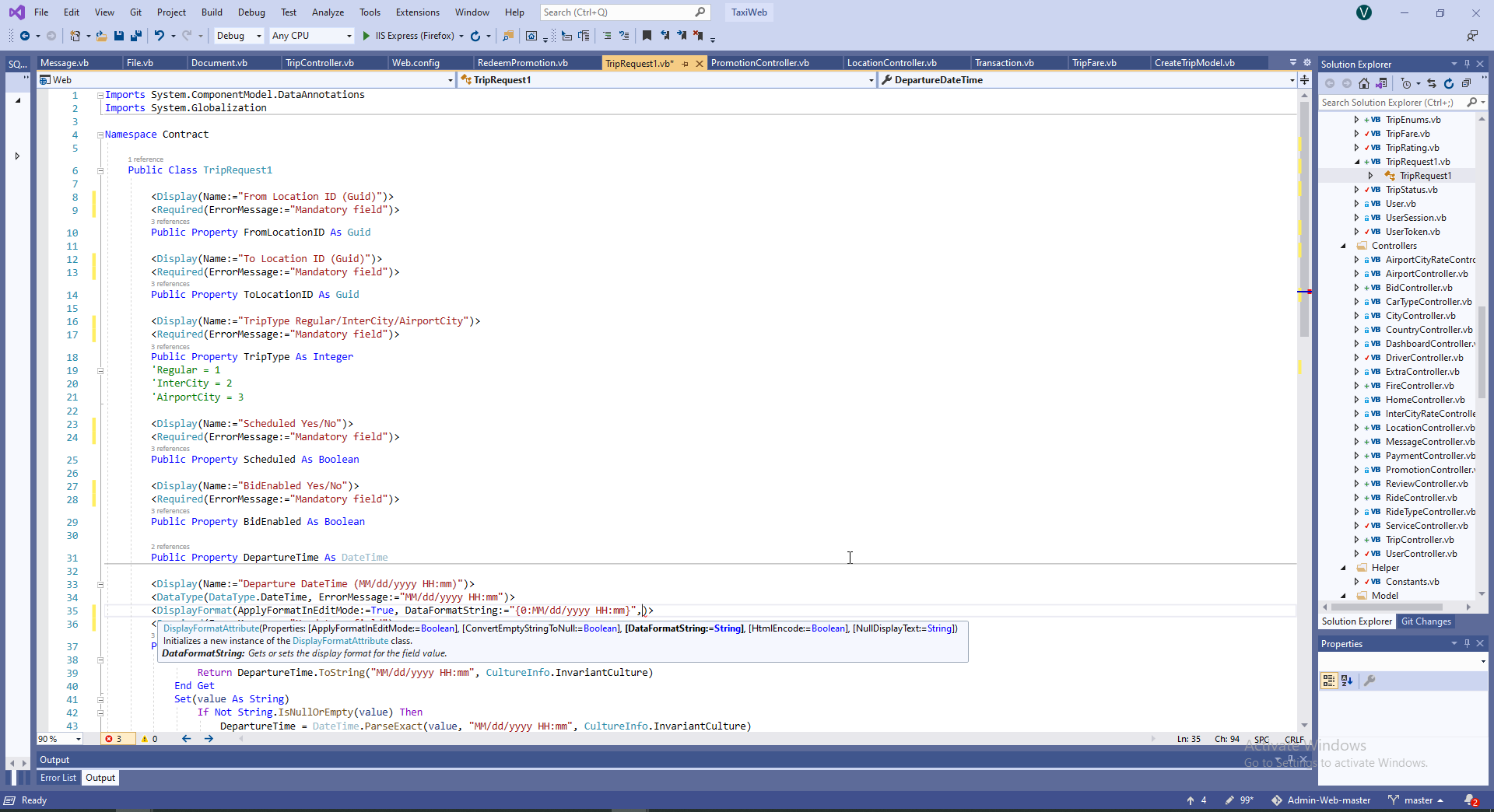Switch between Solutions and Folders view
This screenshot has height=812, width=1494.
coord(1381,83)
